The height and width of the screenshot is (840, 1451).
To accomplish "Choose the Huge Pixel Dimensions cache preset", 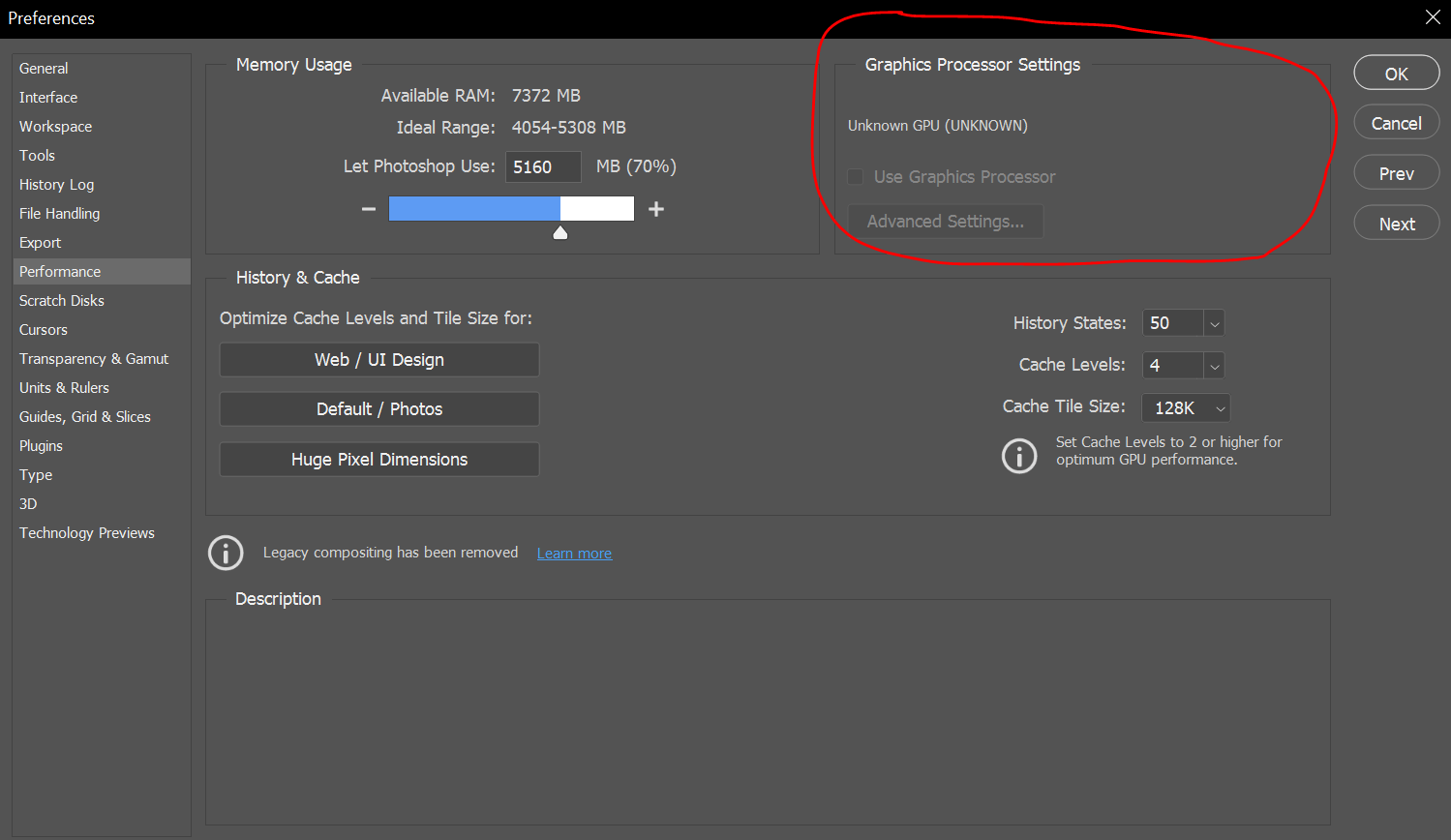I will click(378, 459).
